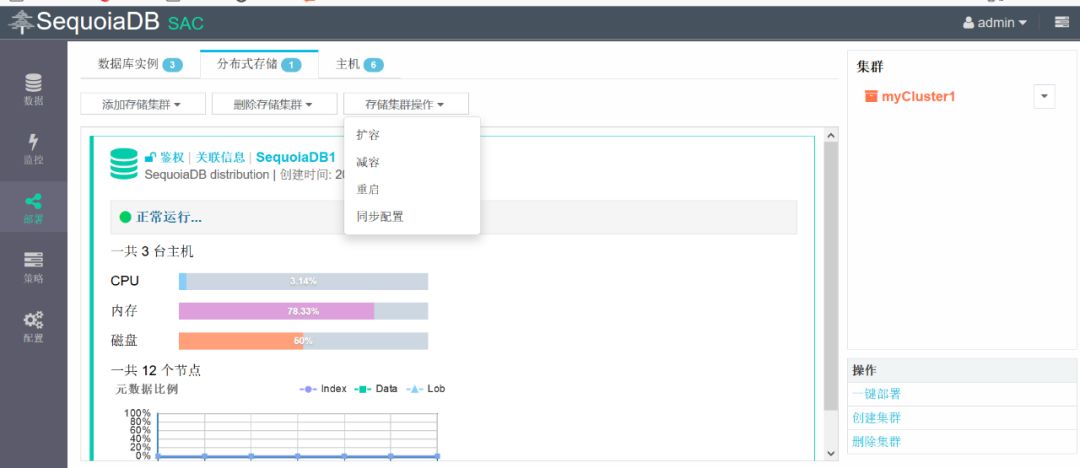The image size is (1080, 468).
Task: Click the 一共 12 个节点 text
Action: click(156, 370)
